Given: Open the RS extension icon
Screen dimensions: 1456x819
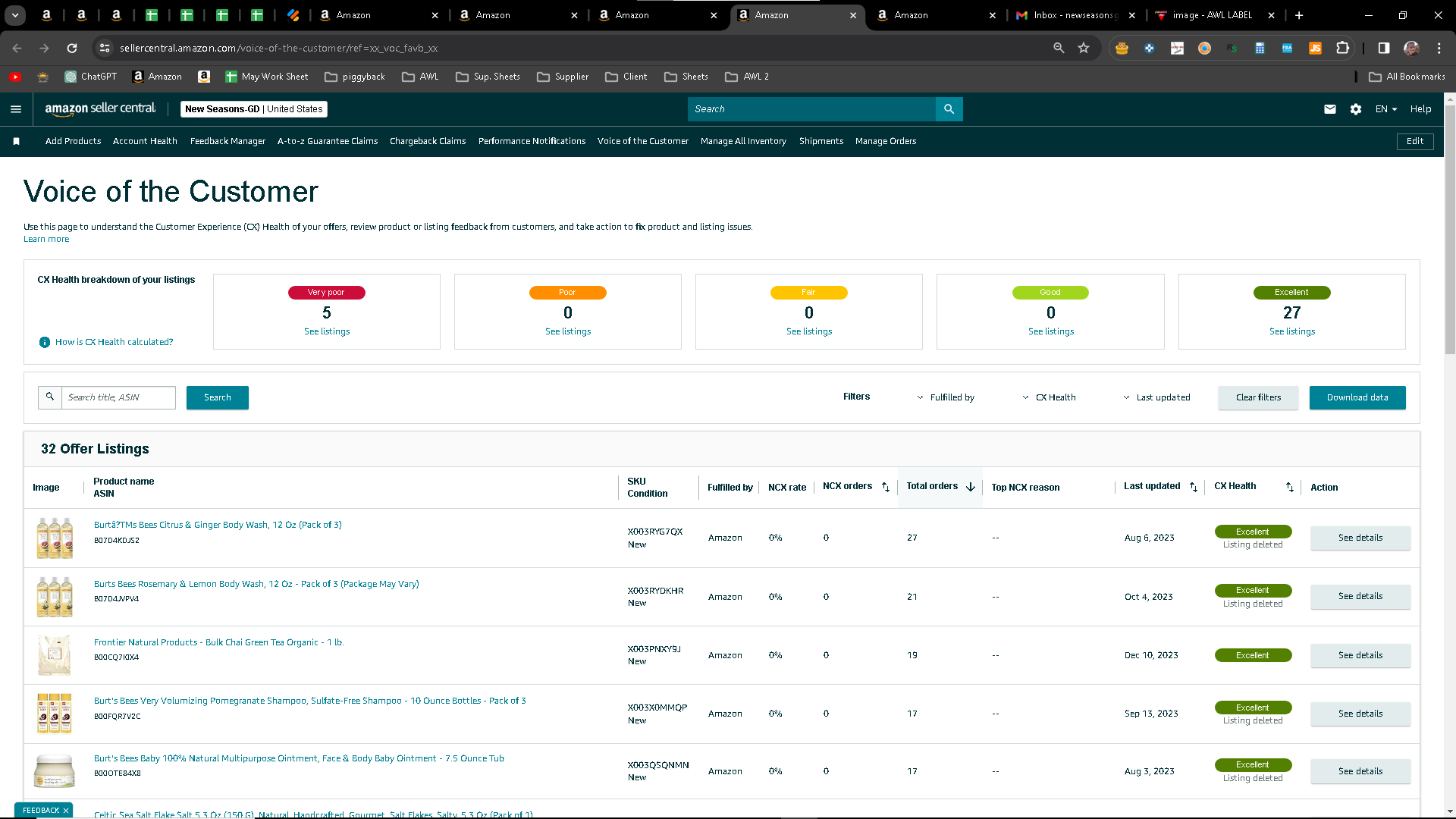Looking at the screenshot, I should coord(1232,48).
